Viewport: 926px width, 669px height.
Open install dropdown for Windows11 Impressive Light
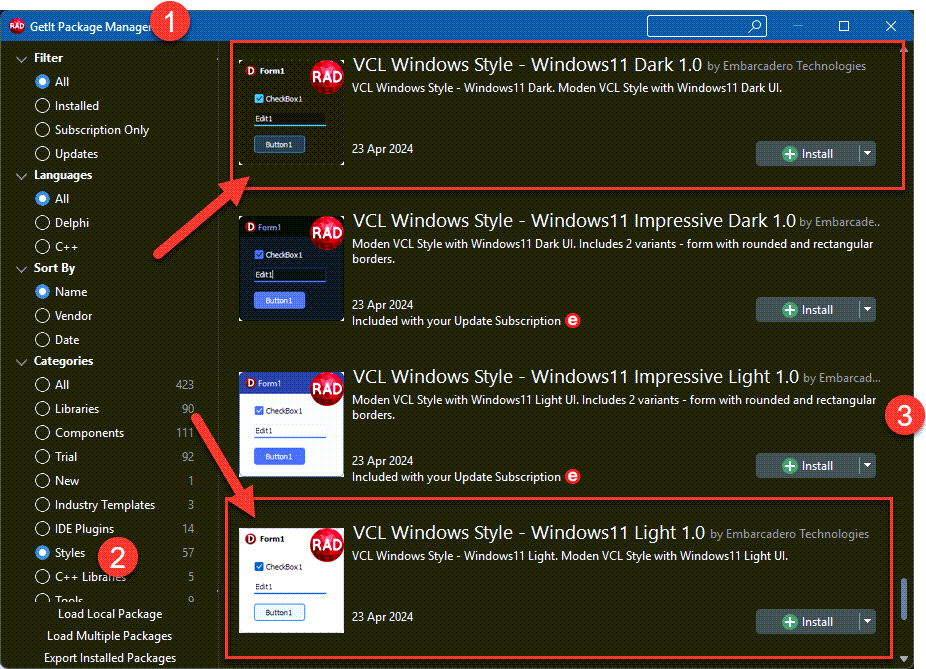point(867,465)
